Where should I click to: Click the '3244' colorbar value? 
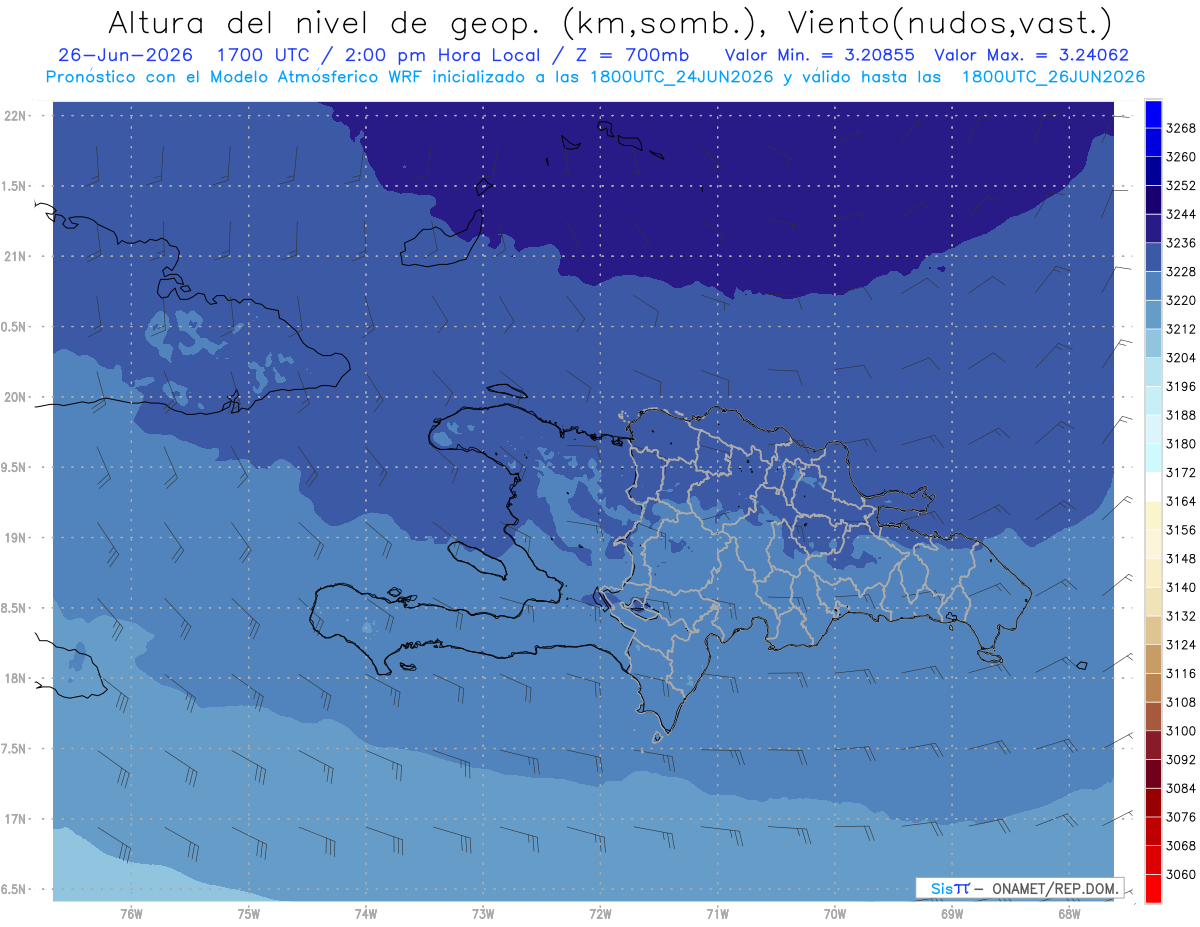click(x=1181, y=215)
